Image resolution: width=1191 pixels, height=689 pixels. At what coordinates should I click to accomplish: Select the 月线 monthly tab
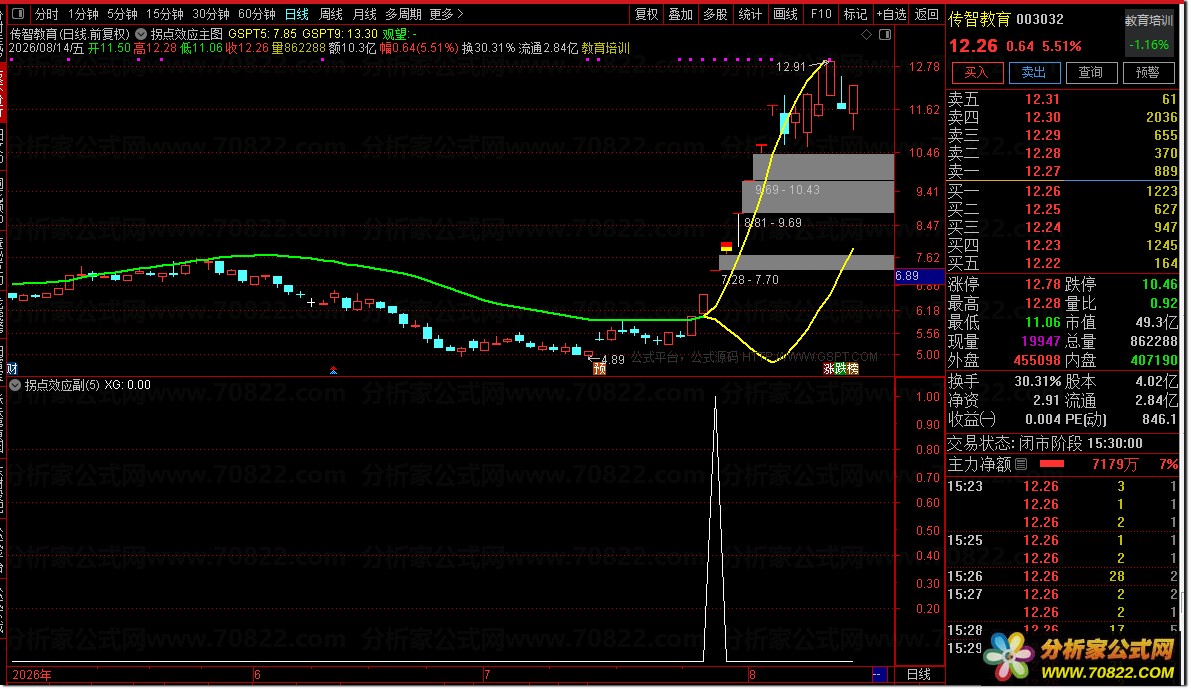(365, 14)
